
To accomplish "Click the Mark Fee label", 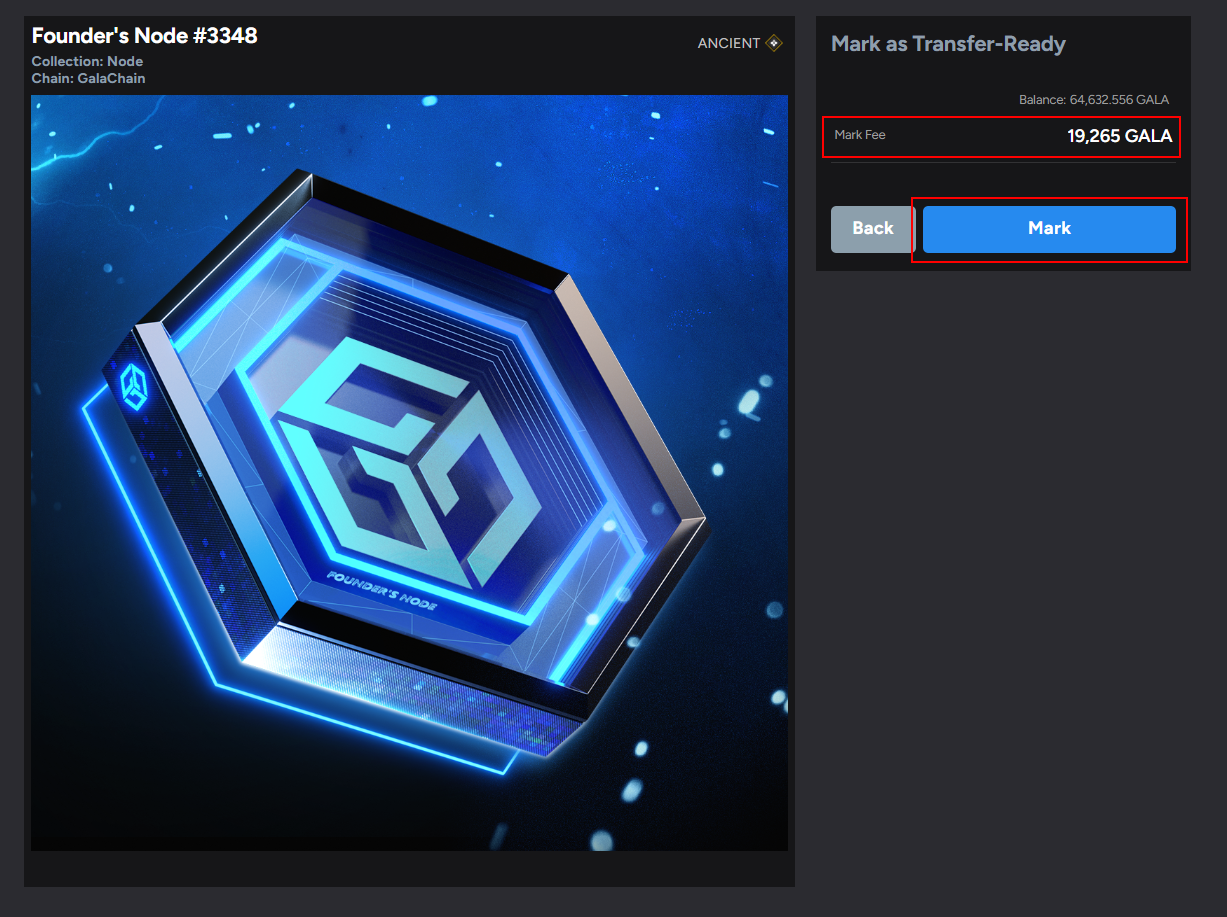I will [x=860, y=135].
